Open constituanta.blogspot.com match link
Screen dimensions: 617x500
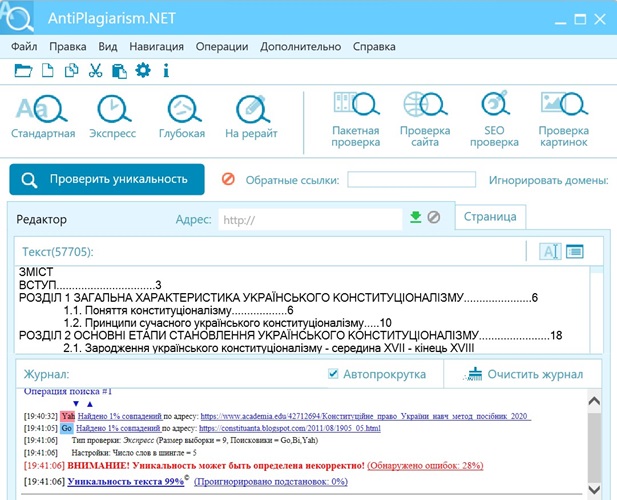tap(290, 428)
